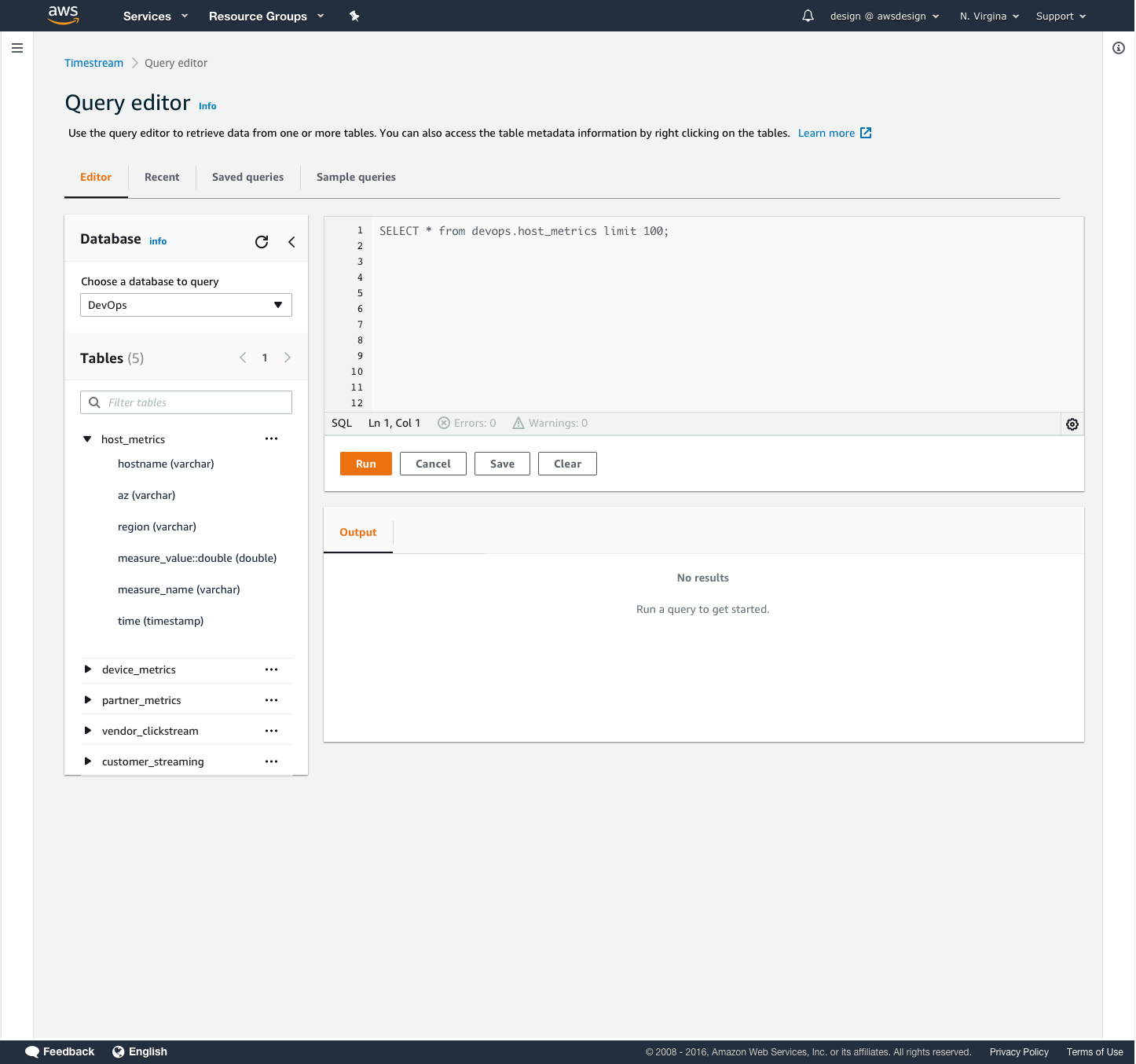Open the DevOps database dropdown
This screenshot has width=1136, height=1064.
(x=186, y=305)
